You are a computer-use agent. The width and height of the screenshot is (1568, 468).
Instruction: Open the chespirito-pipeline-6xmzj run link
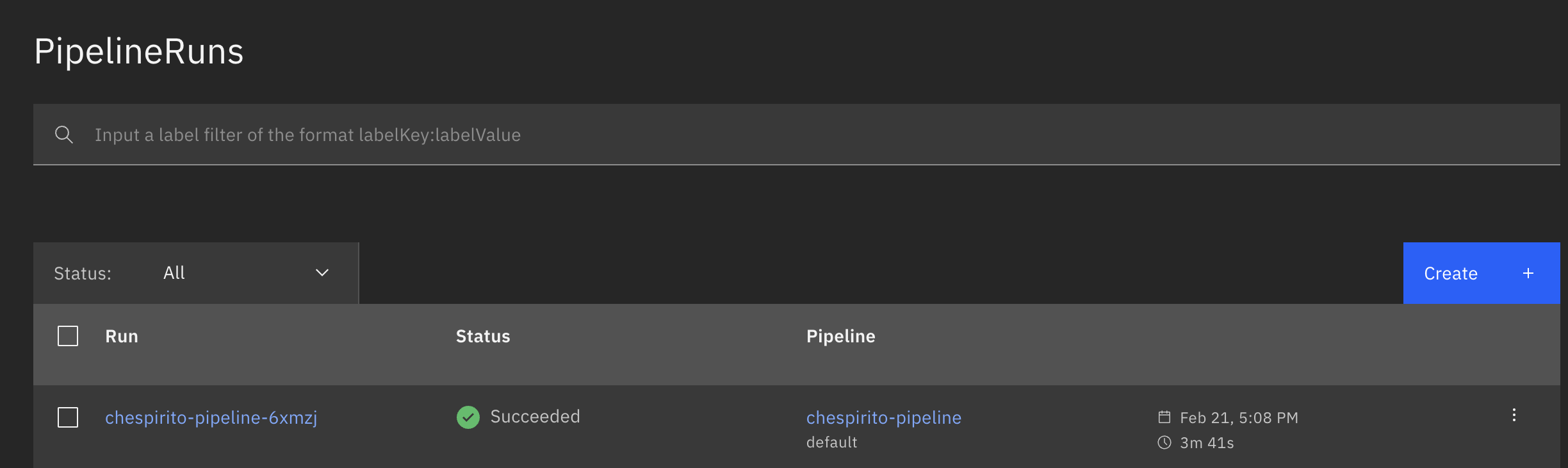coord(211,418)
